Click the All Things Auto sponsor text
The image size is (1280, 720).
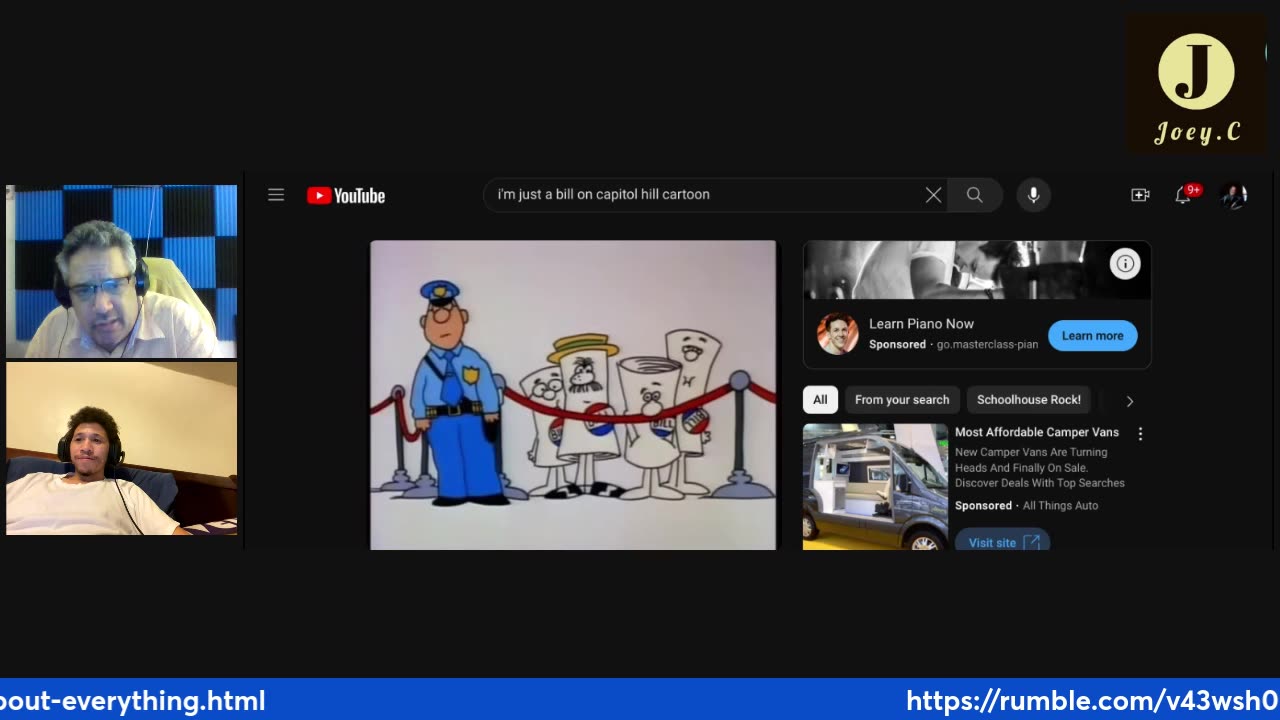pos(1060,506)
